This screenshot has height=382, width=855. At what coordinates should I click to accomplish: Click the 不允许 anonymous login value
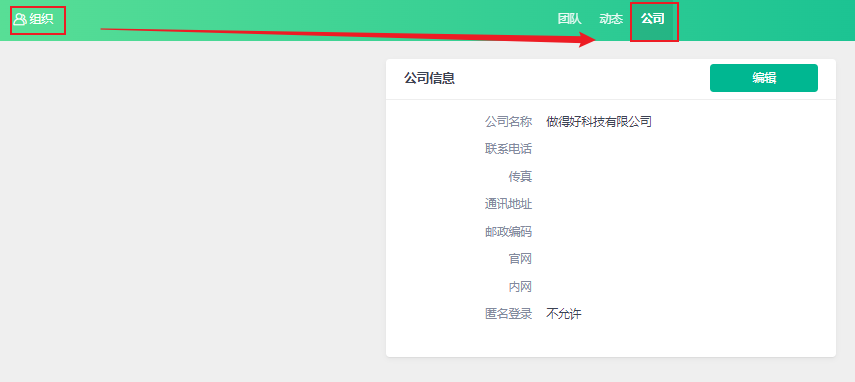pyautogui.click(x=564, y=314)
